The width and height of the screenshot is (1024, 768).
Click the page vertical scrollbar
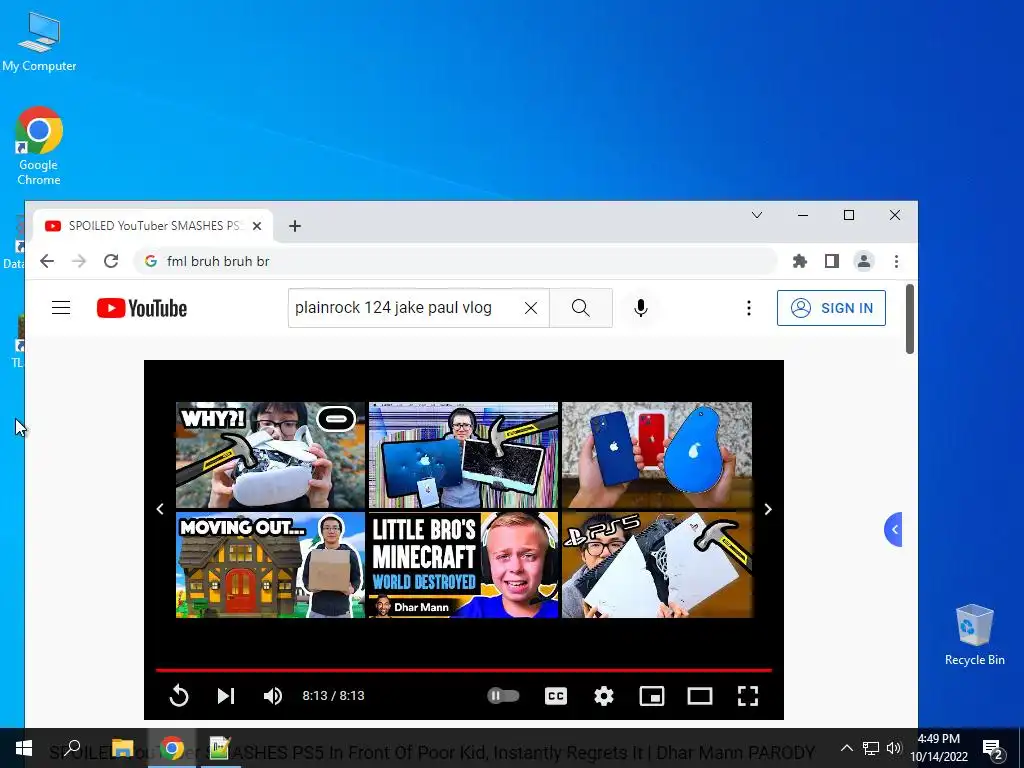(x=910, y=319)
